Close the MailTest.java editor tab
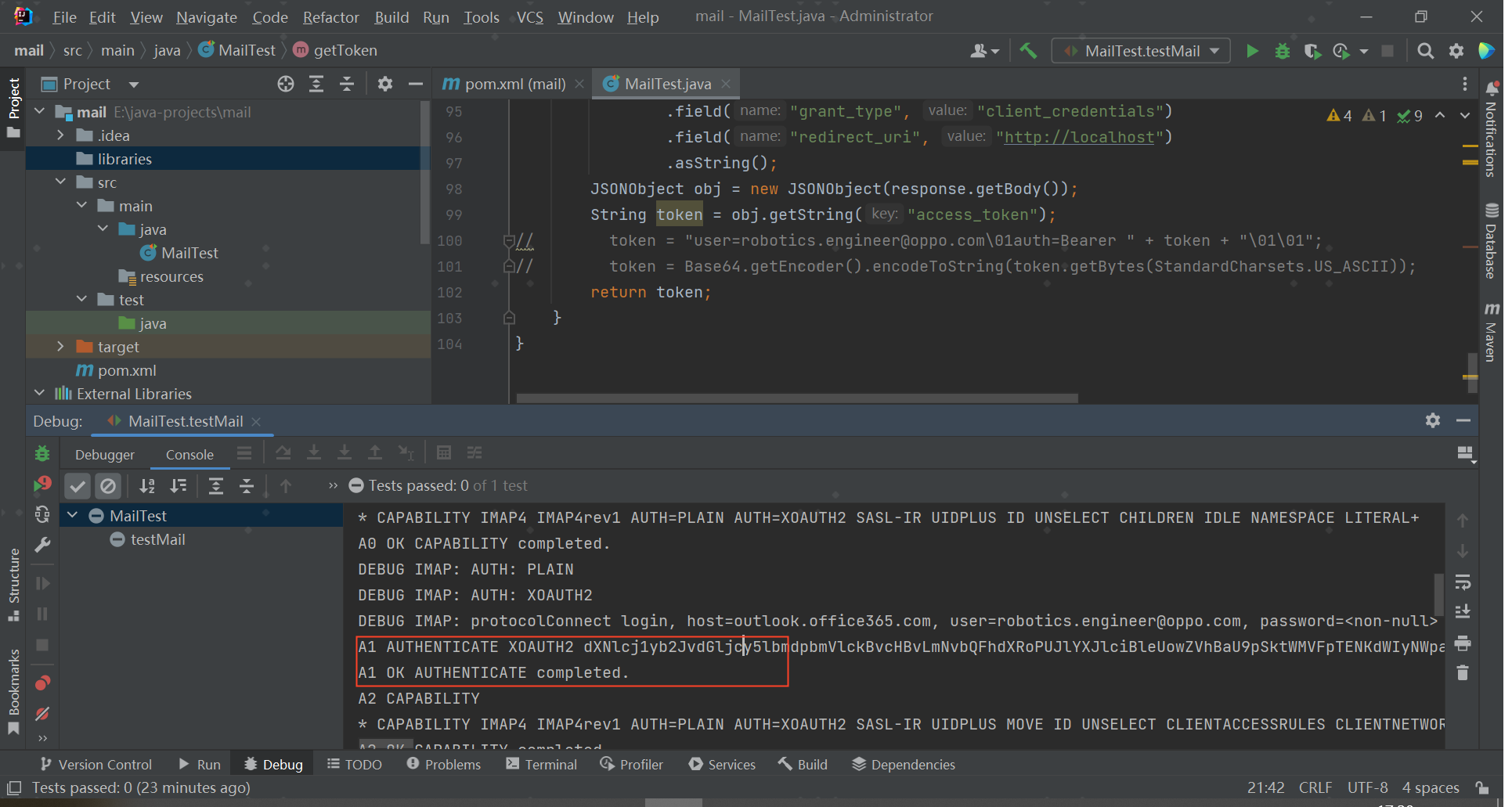The height and width of the screenshot is (807, 1512). 726,84
